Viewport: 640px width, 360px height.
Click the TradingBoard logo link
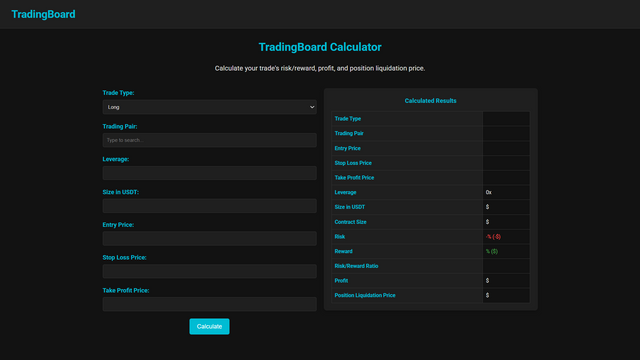(x=43, y=14)
